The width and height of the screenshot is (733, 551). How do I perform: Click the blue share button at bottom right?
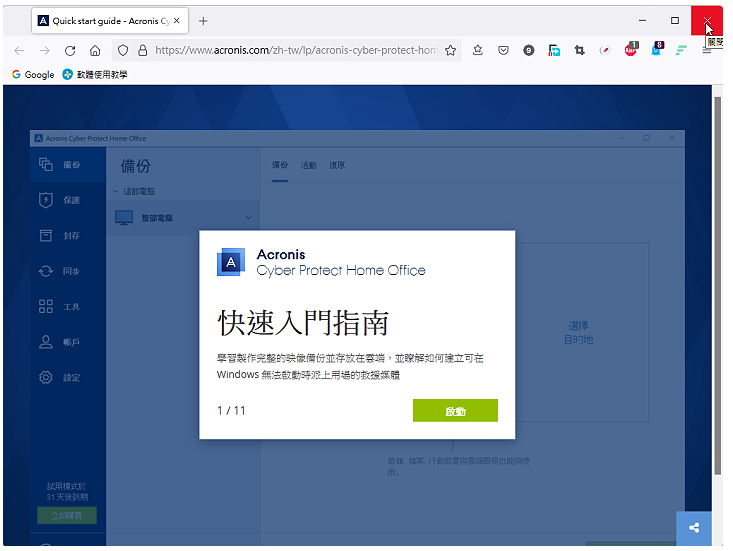(694, 528)
